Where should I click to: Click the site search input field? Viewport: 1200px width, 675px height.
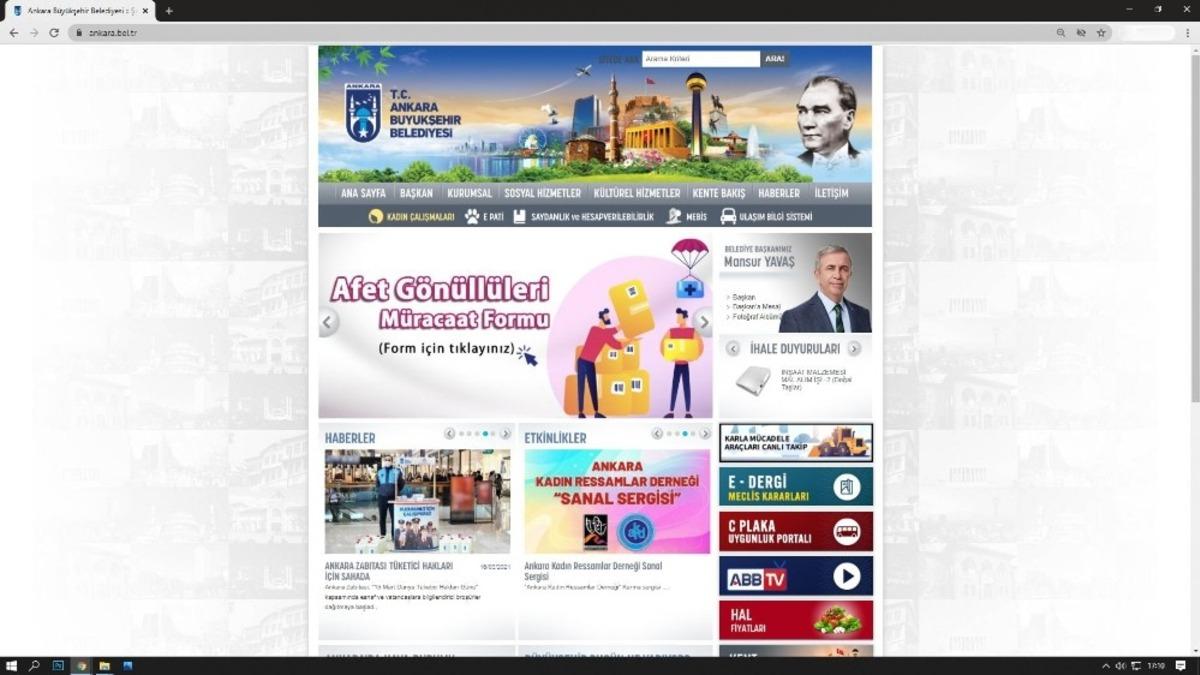700,59
